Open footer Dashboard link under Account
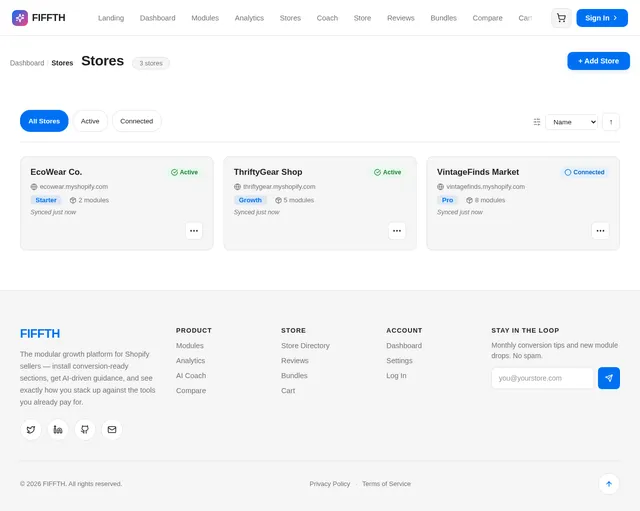This screenshot has height=511, width=640. pyautogui.click(x=404, y=346)
